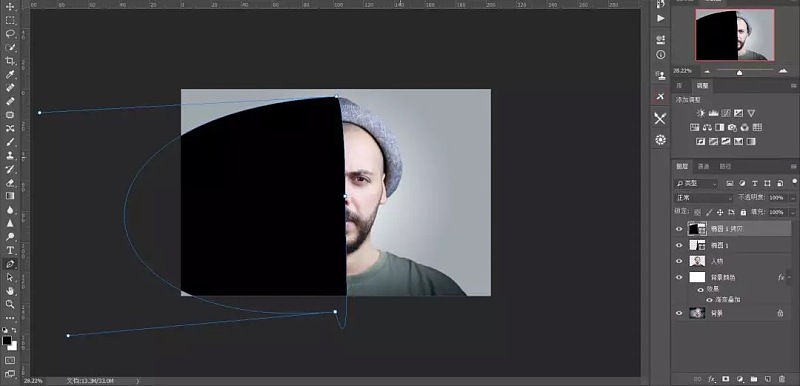800x386 pixels.
Task: Select the Lasso tool
Action: 10,34
